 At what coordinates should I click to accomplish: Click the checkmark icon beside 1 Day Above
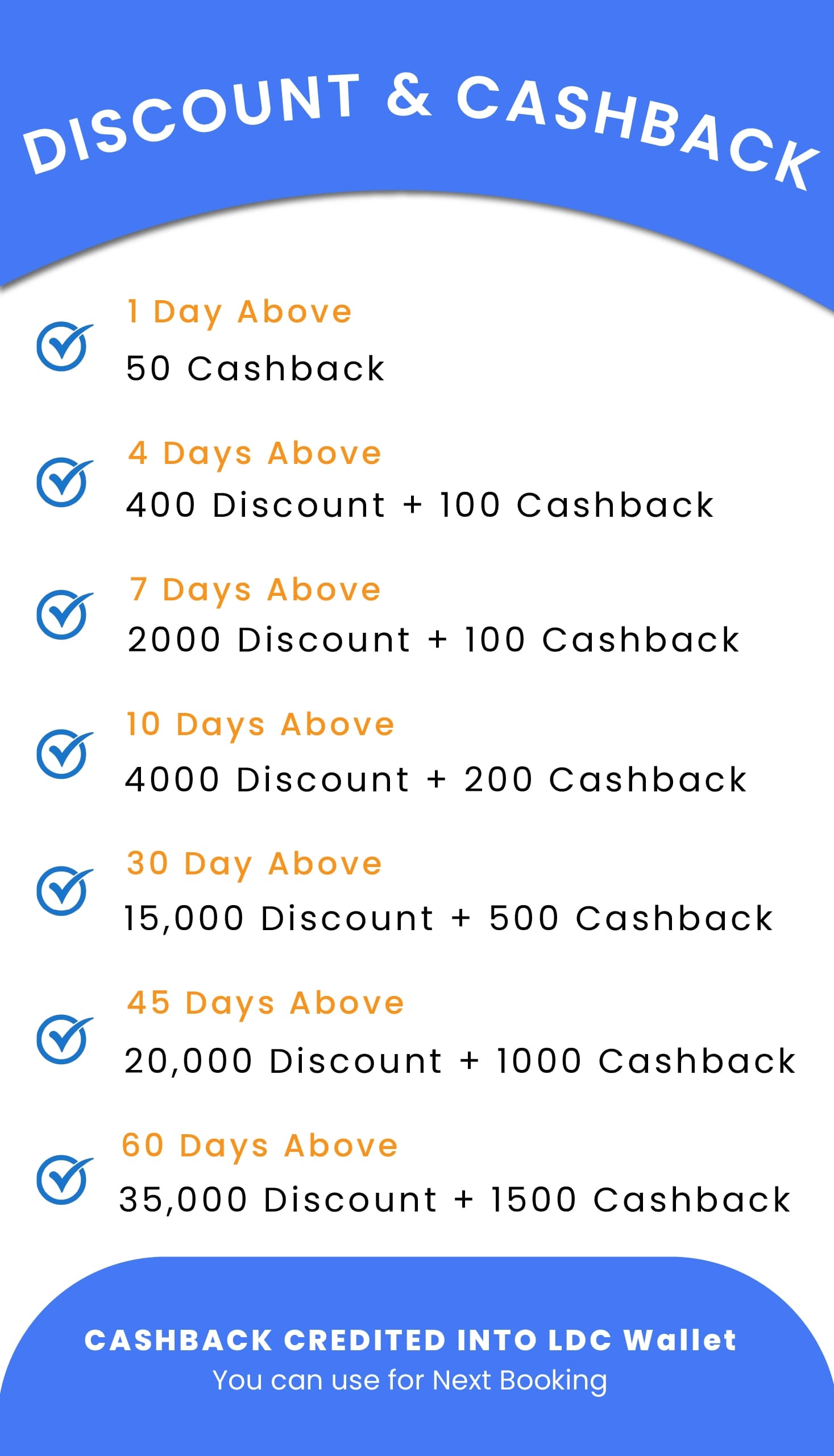pos(64,346)
